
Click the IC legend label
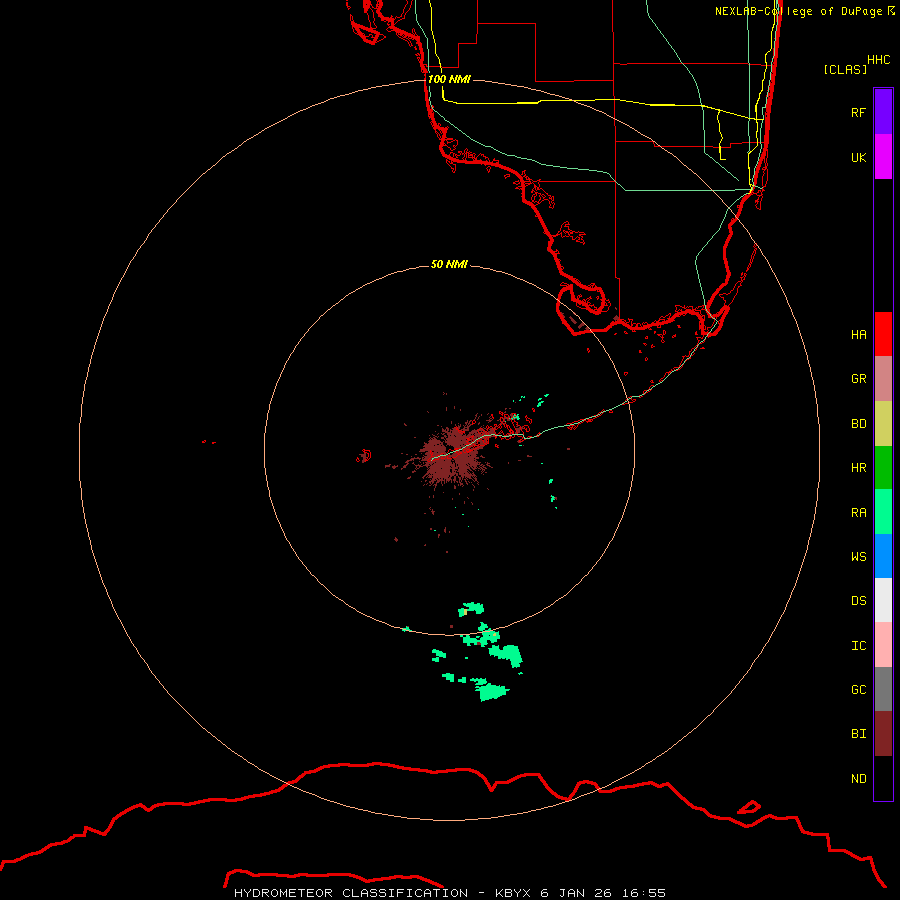coord(858,646)
